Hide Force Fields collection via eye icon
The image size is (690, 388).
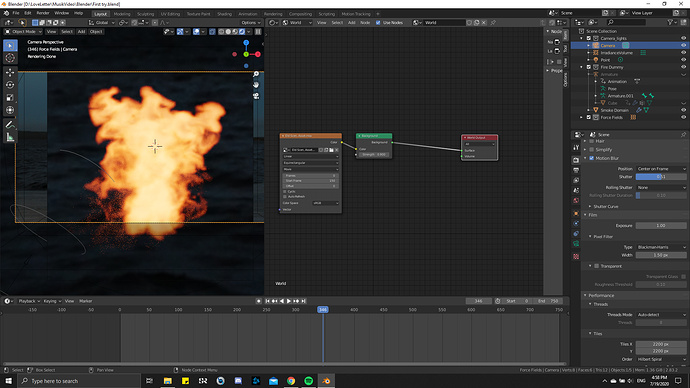683,117
